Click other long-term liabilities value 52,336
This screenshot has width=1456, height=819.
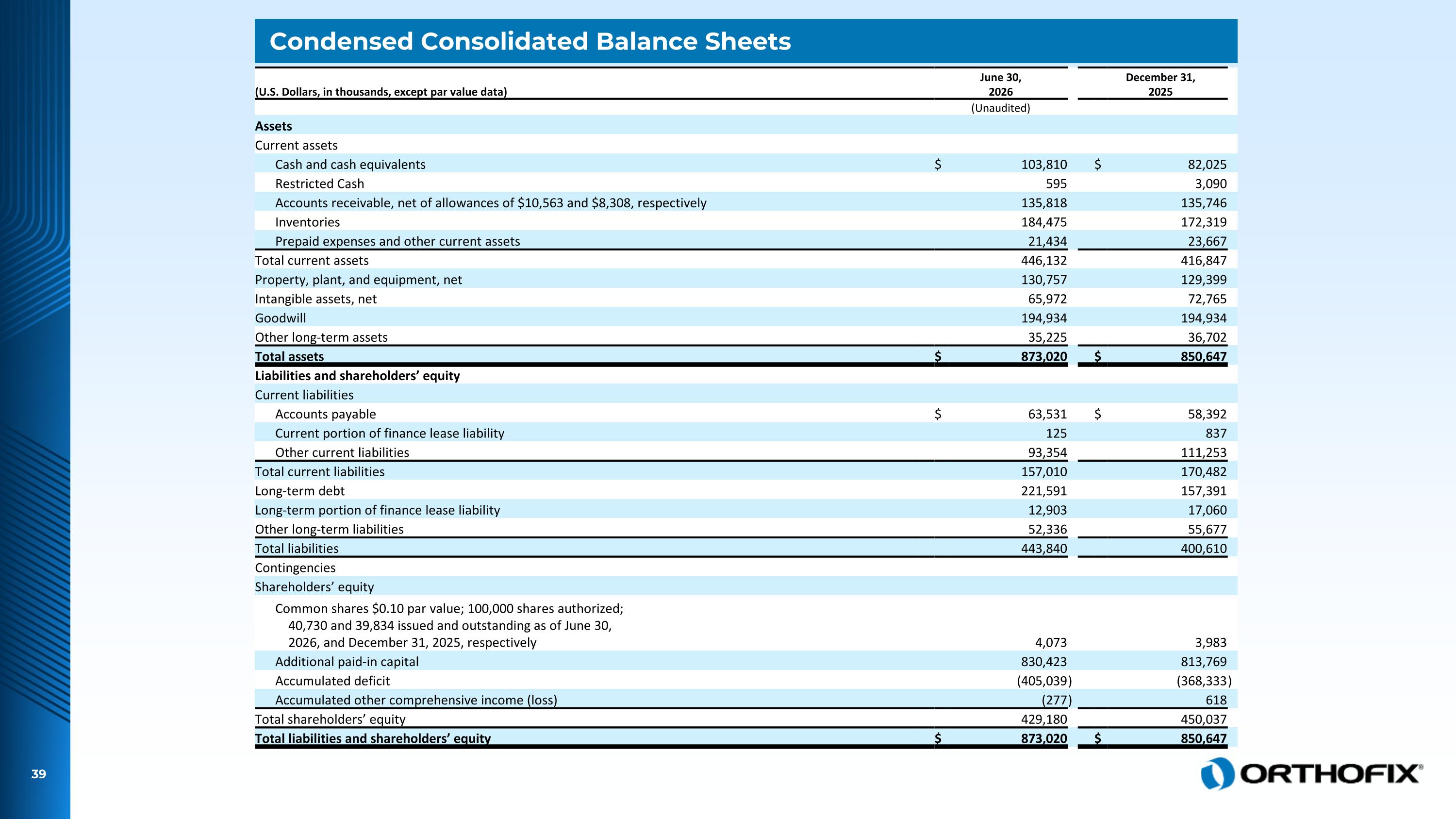[x=1047, y=530]
